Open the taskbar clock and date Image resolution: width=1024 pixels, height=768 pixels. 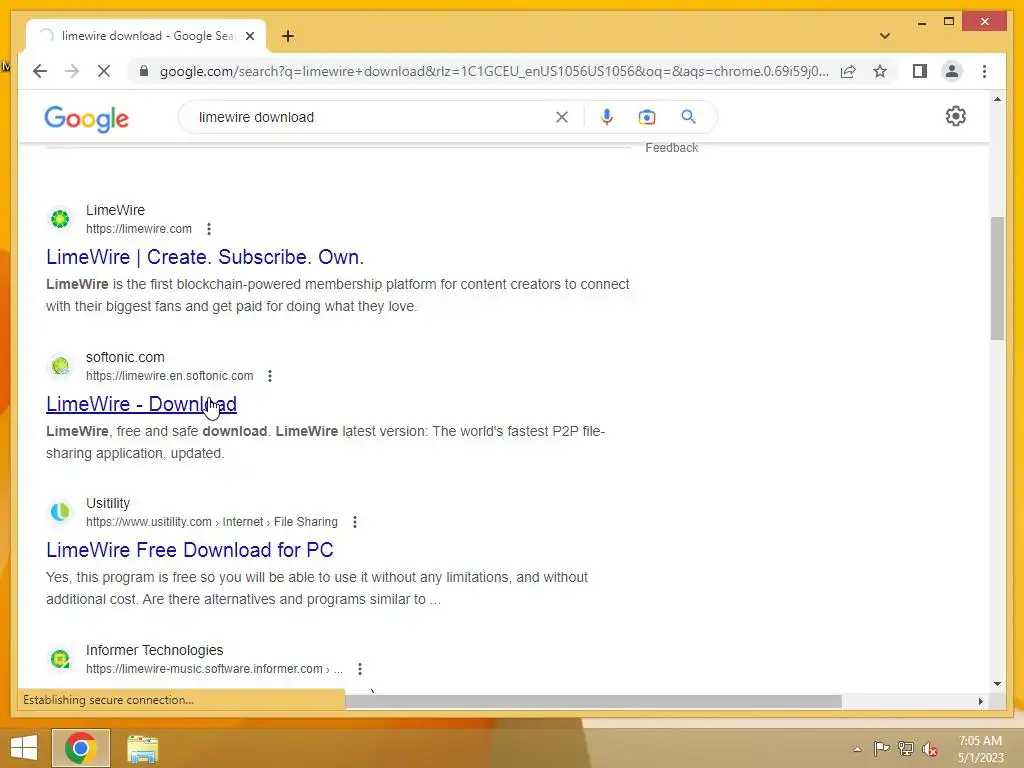pyautogui.click(x=980, y=749)
